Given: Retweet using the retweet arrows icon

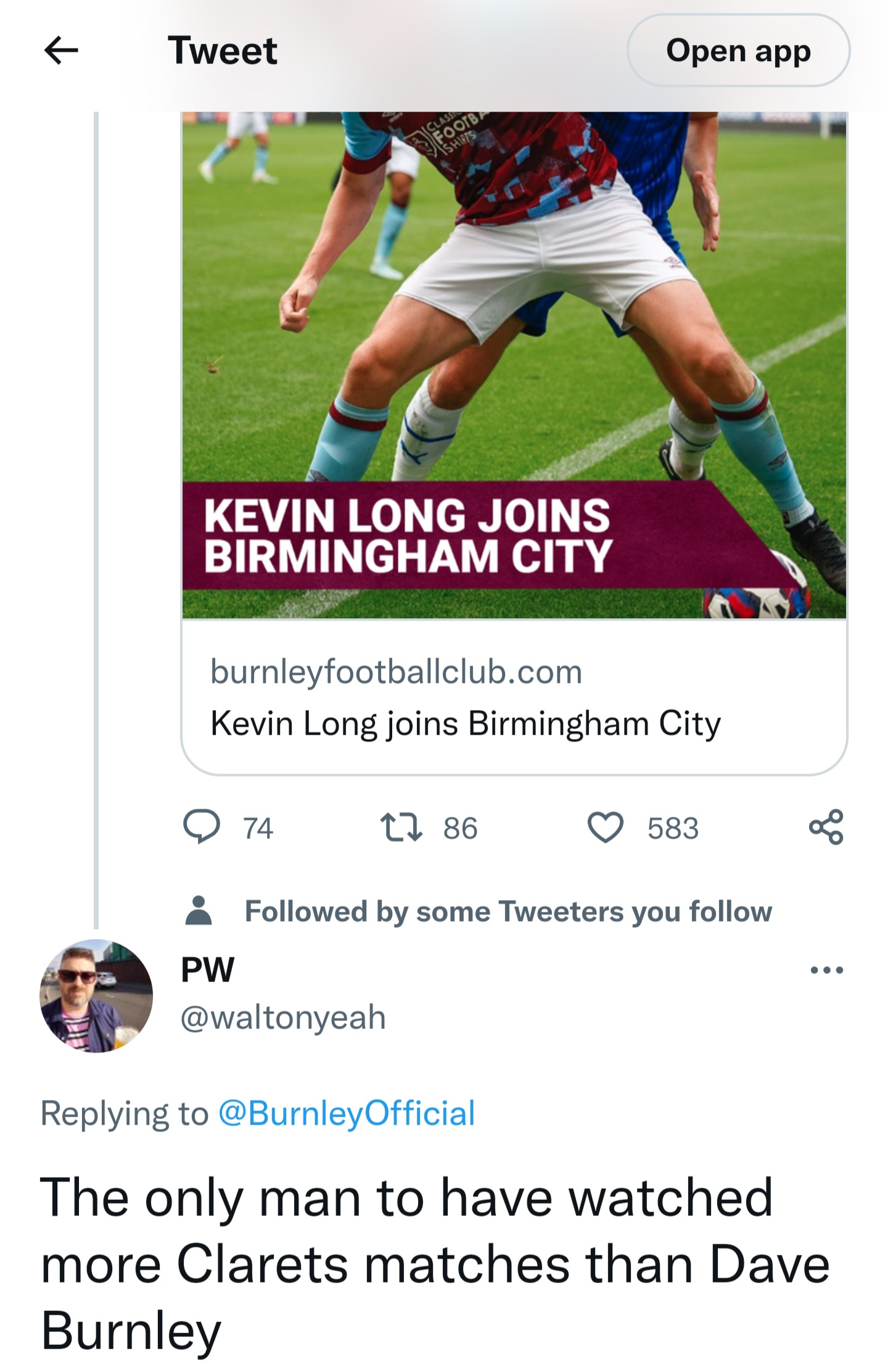Looking at the screenshot, I should 401,828.
